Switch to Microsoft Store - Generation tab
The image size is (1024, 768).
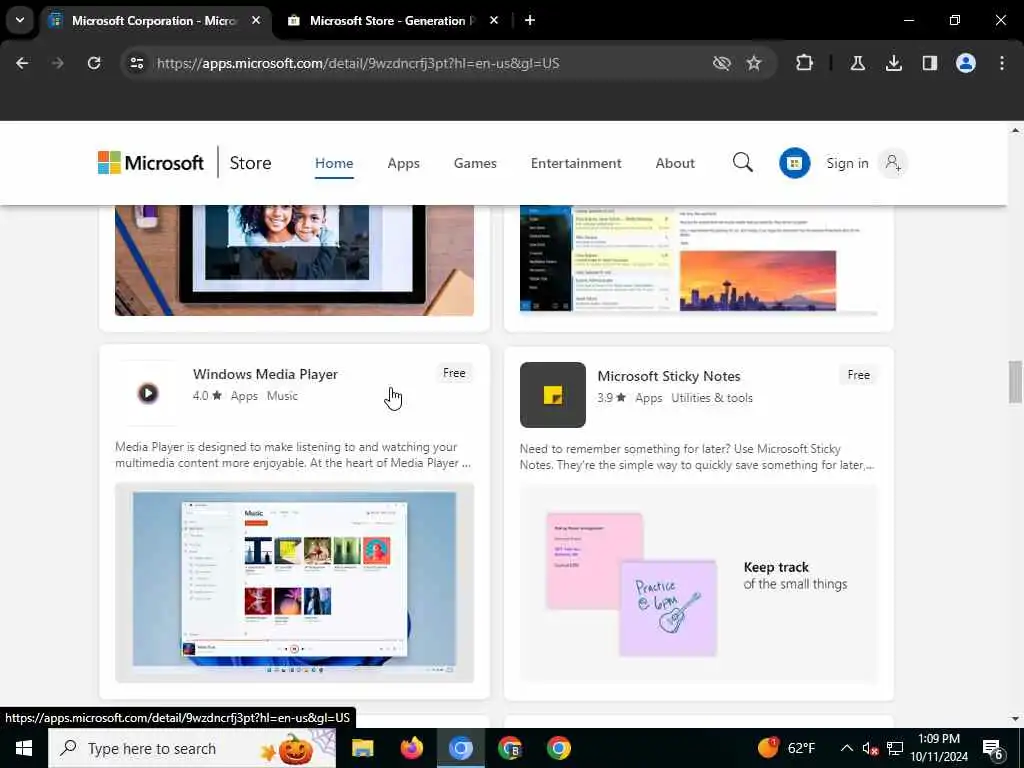point(393,20)
